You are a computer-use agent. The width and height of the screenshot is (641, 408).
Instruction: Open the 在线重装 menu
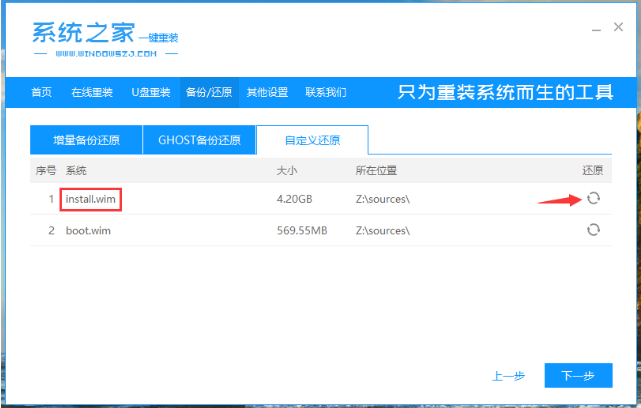tap(90, 93)
